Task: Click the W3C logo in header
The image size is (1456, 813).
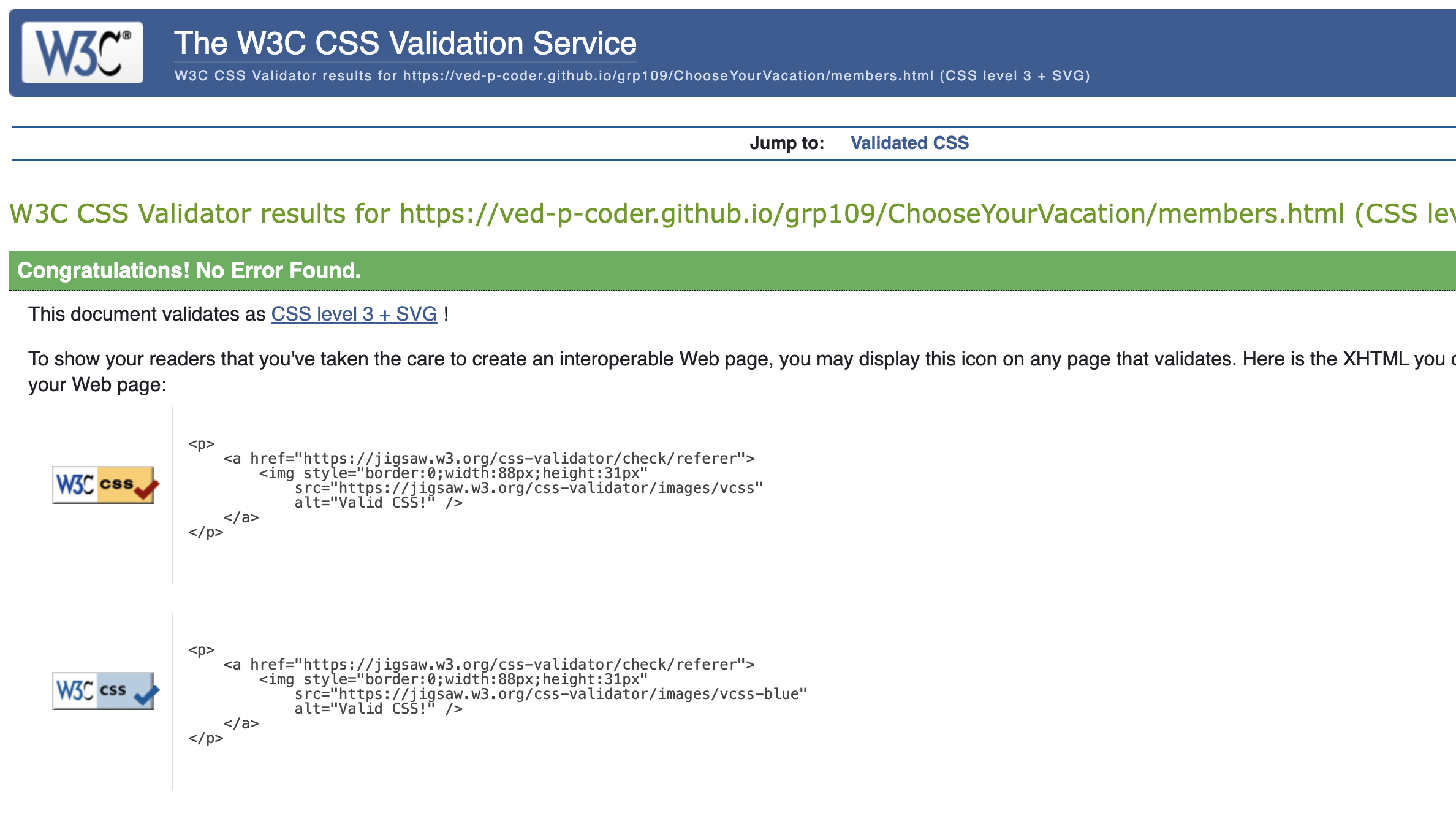Action: [83, 53]
